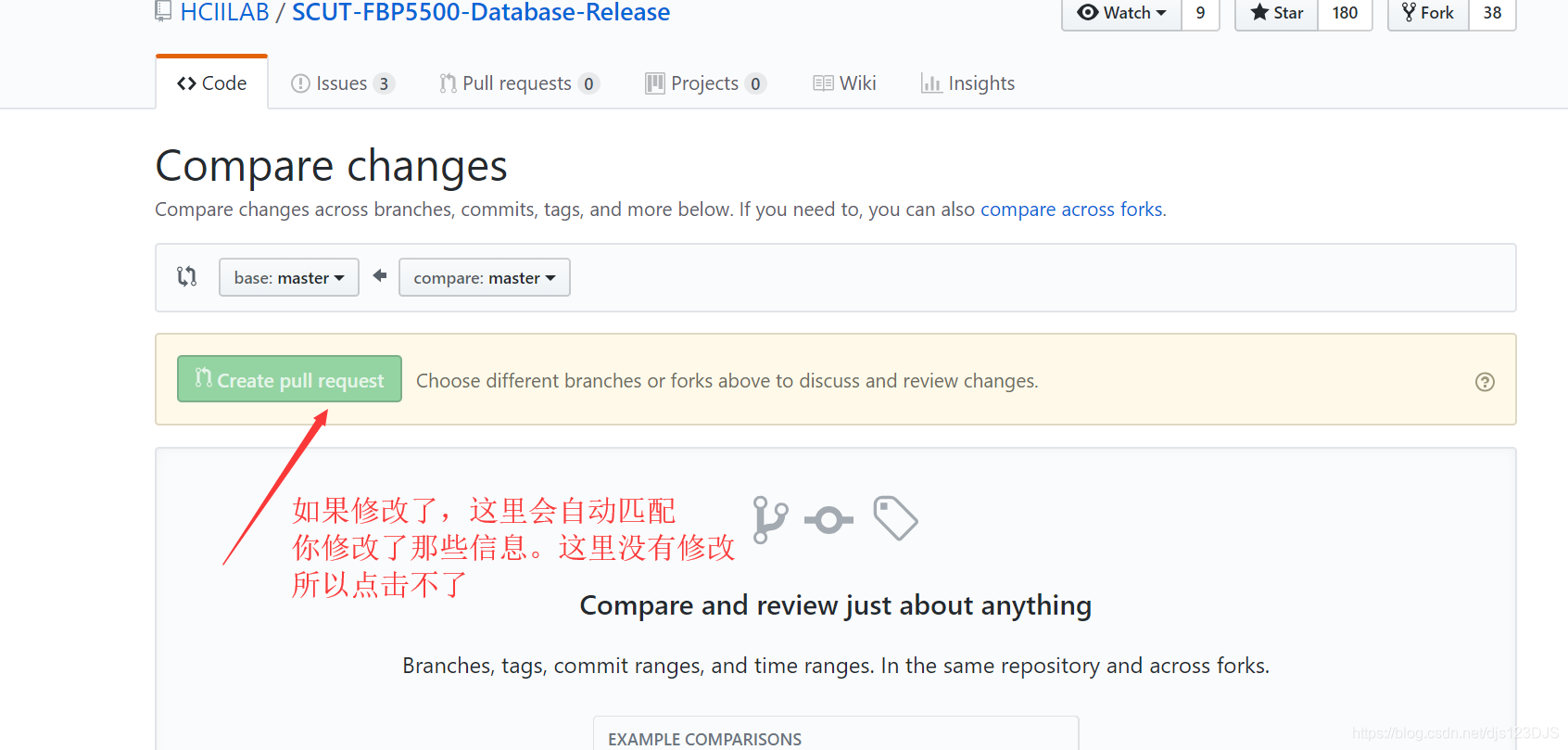1568x750 pixels.
Task: Click the git branch illustration icon
Action: 770,519
